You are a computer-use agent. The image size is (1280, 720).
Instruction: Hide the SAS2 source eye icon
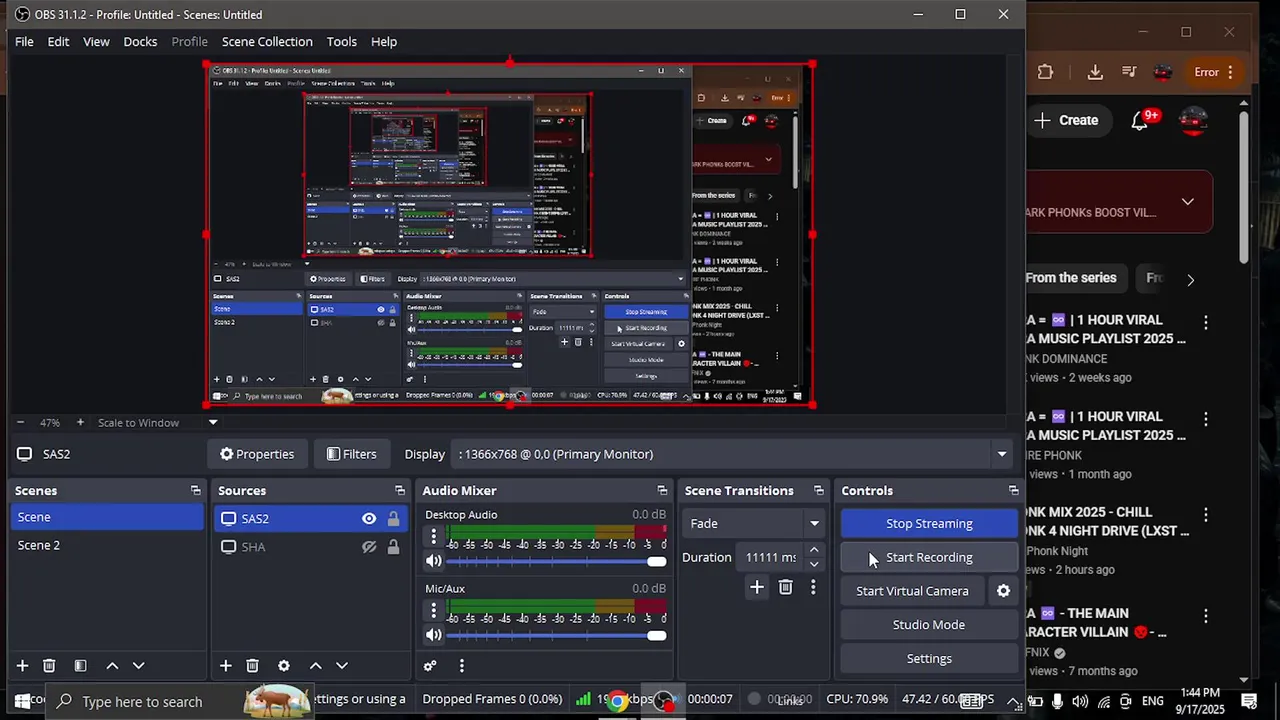pyautogui.click(x=369, y=519)
